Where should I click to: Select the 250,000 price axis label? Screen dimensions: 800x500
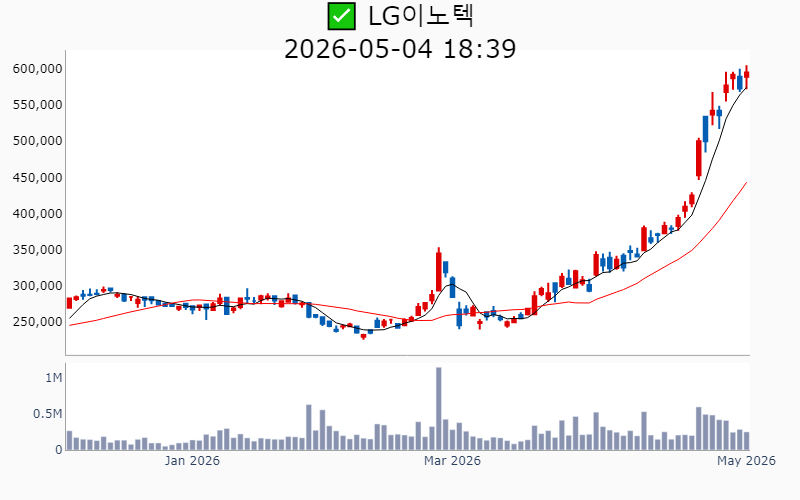(x=38, y=322)
